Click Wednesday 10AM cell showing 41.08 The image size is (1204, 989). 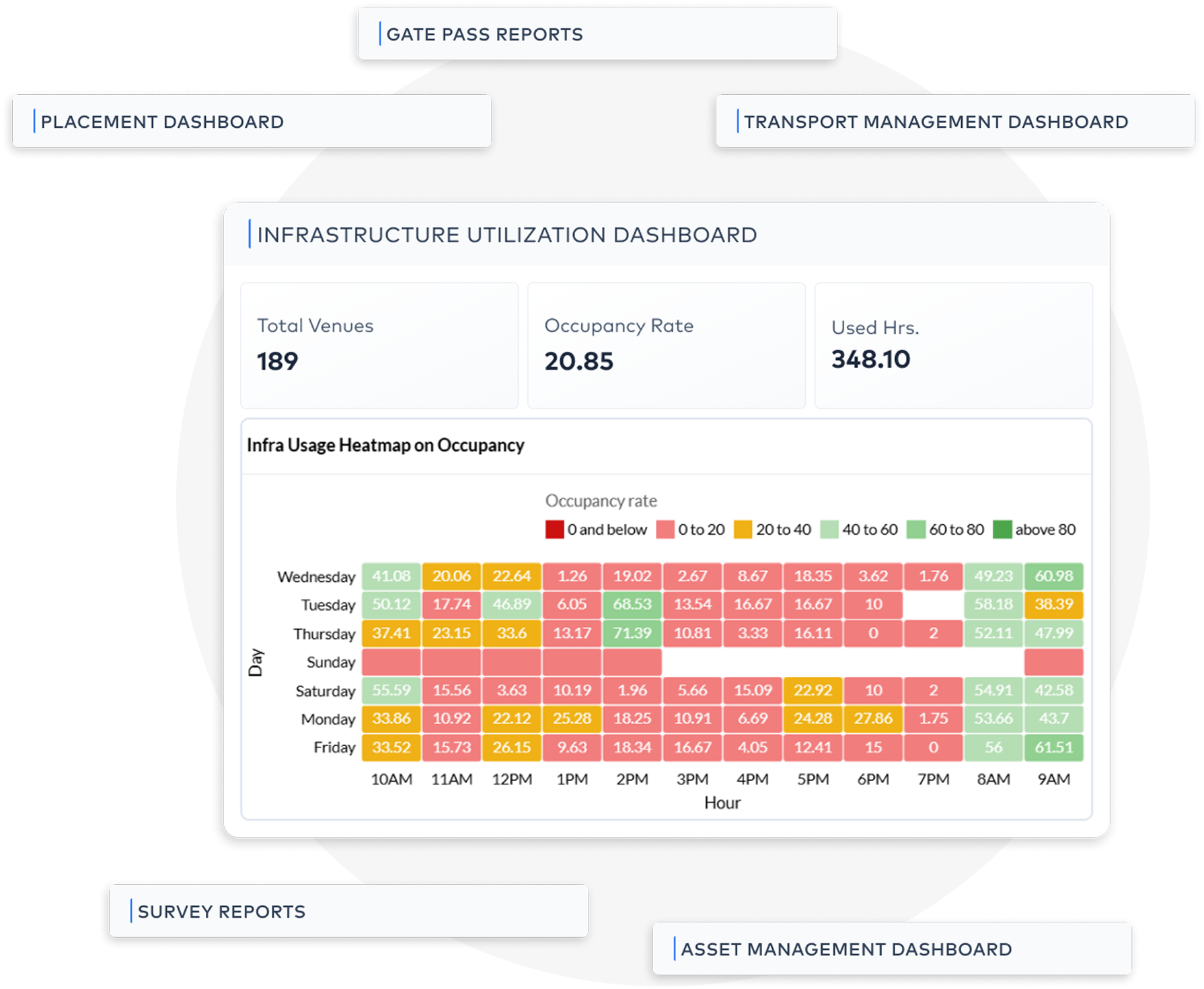(391, 576)
